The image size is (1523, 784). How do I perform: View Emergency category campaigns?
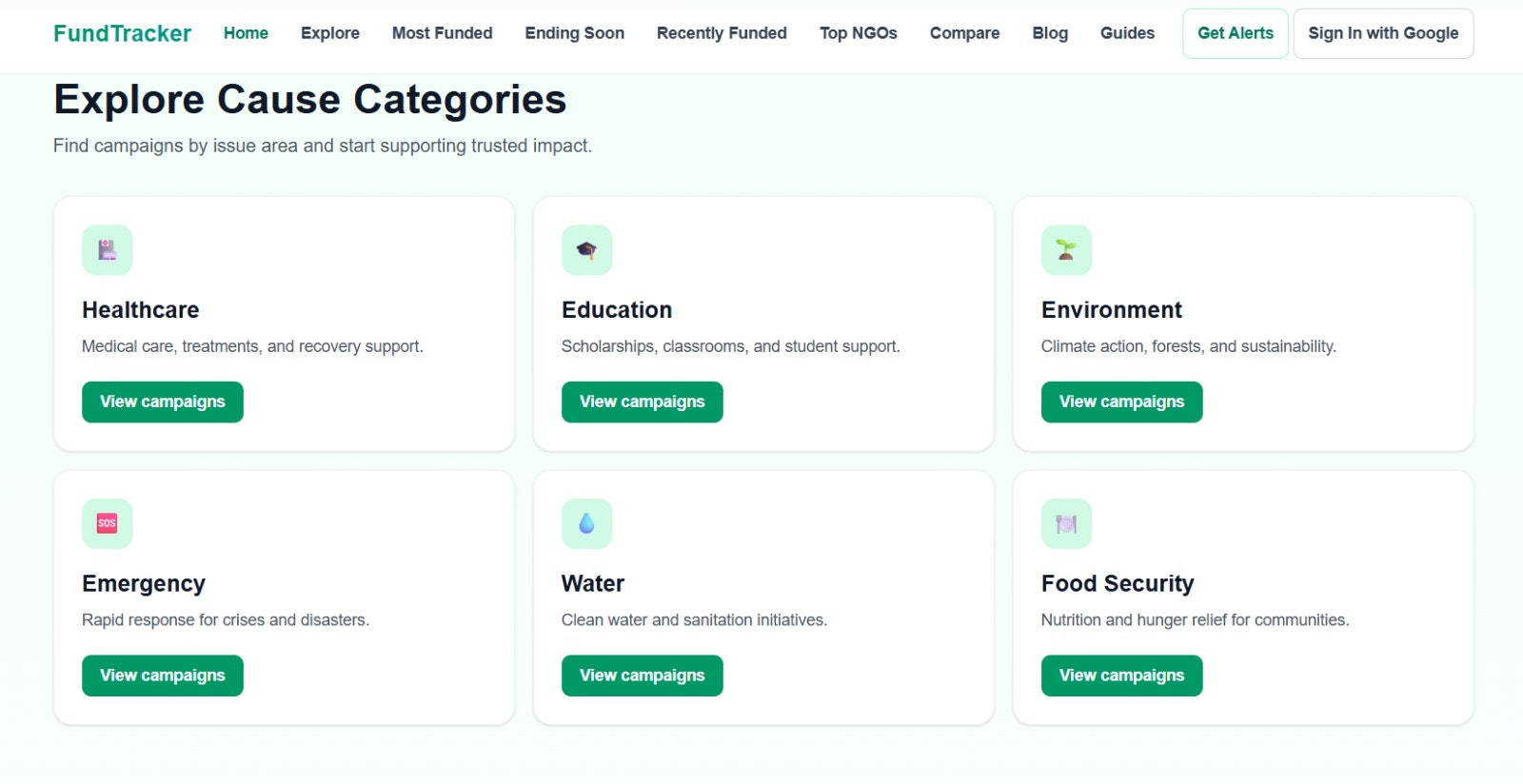tap(163, 676)
